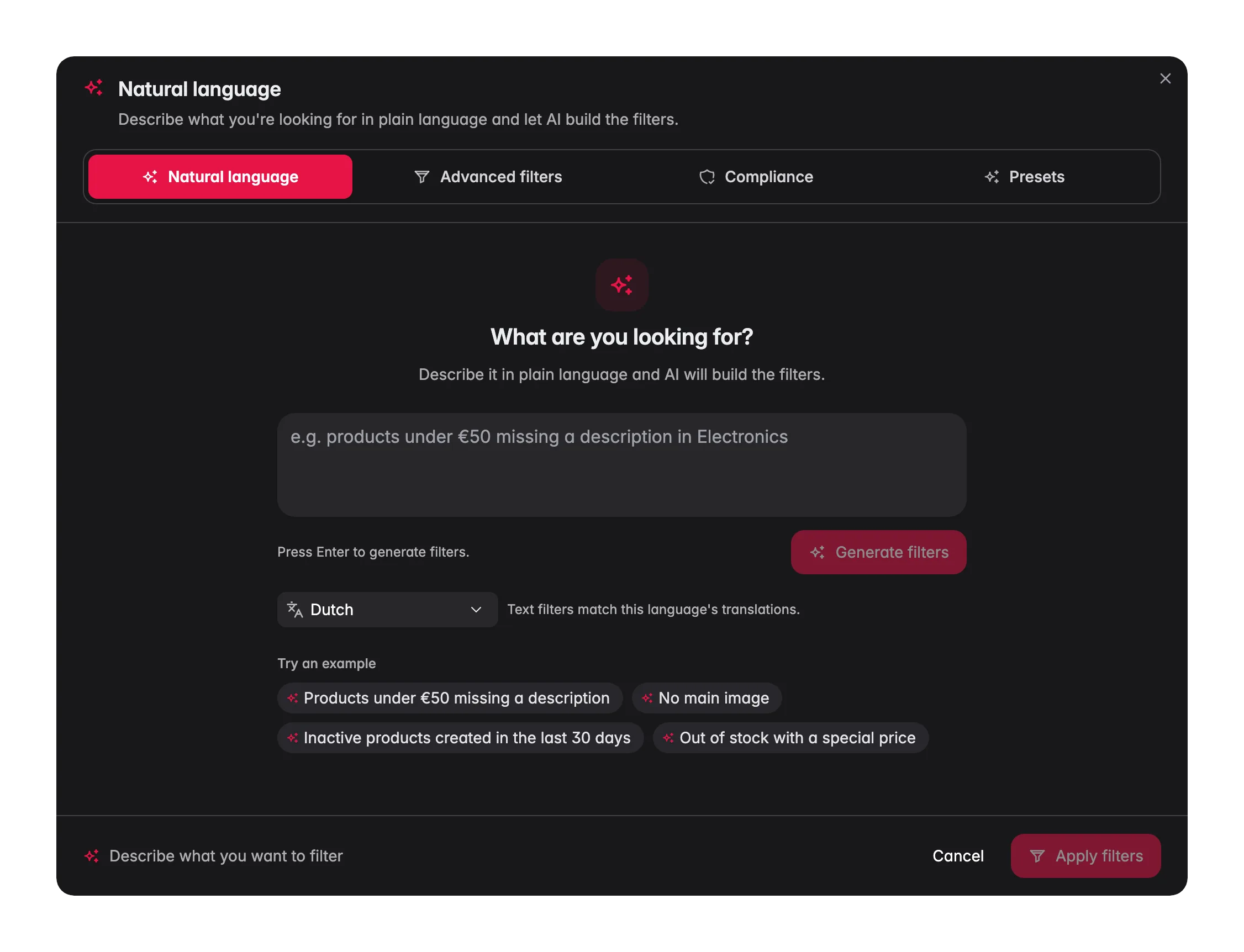The height and width of the screenshot is (952, 1244).
Task: Click the 'Press Enter to generate filters.' hint
Action: [x=373, y=552]
